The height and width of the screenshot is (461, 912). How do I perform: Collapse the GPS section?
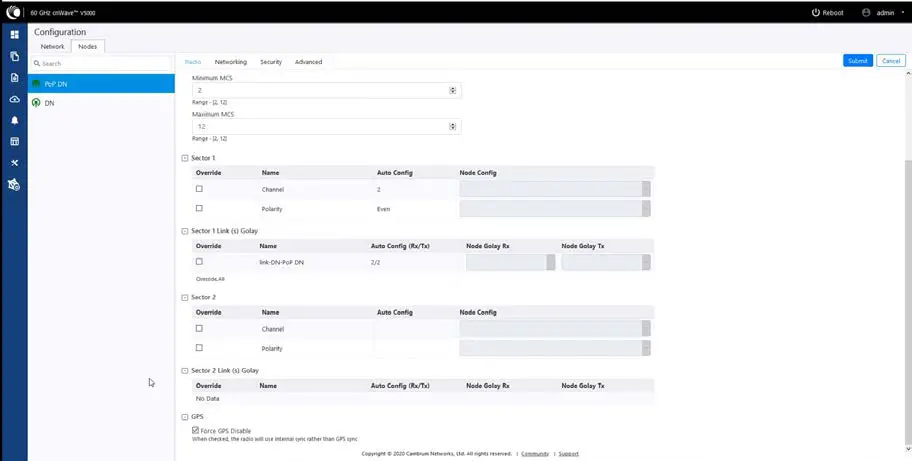(x=185, y=417)
